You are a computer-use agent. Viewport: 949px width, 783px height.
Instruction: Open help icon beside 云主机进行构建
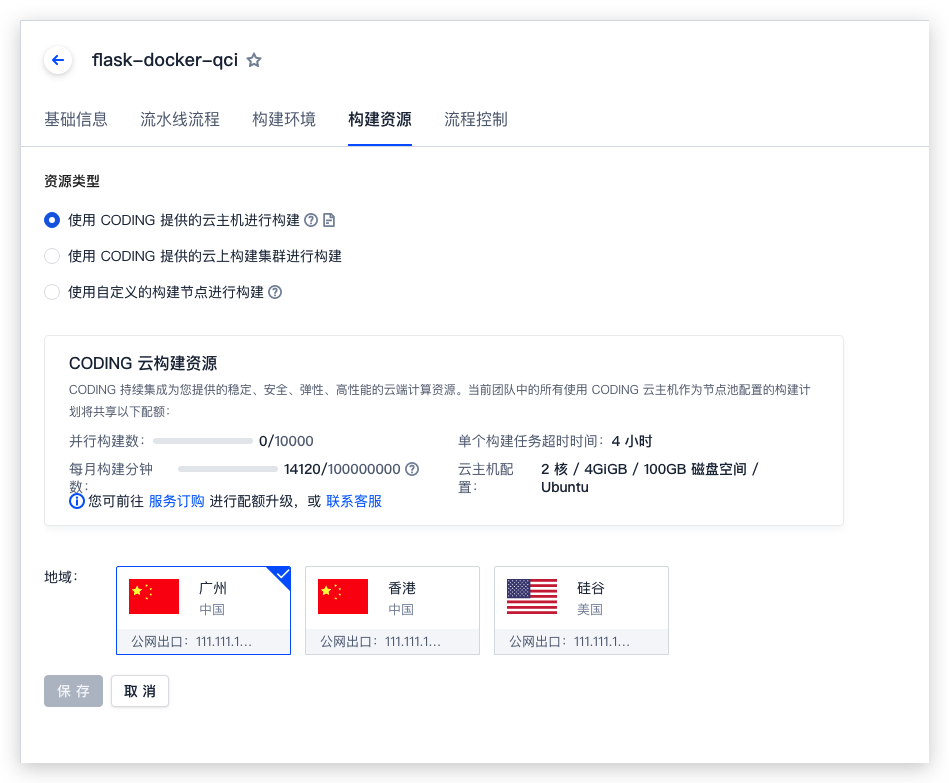(x=310, y=220)
